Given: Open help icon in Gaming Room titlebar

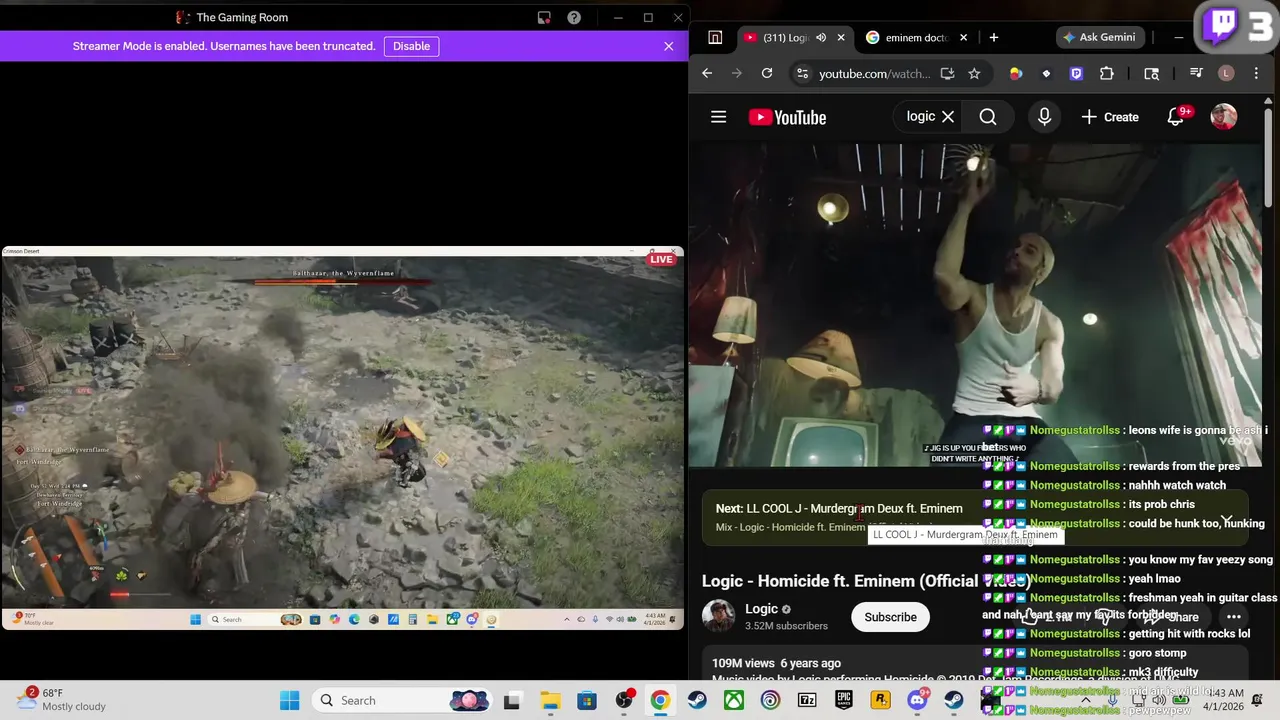Looking at the screenshot, I should (574, 17).
